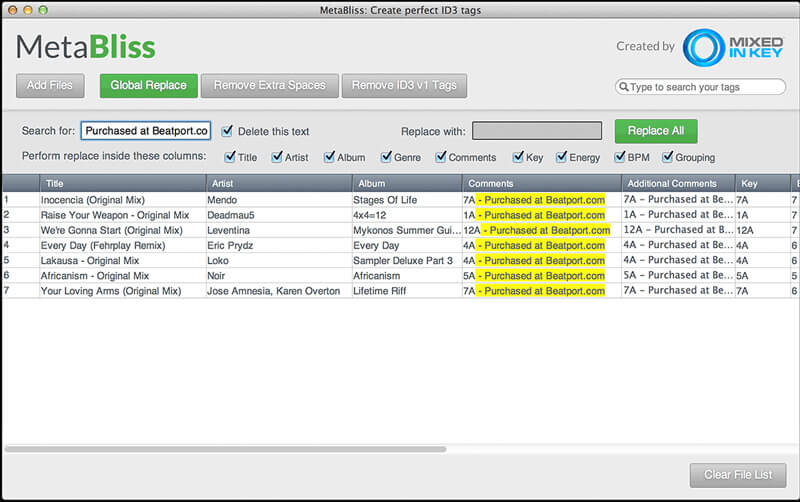Uncheck the Genre column checkbox
The height and width of the screenshot is (502, 800).
386,157
